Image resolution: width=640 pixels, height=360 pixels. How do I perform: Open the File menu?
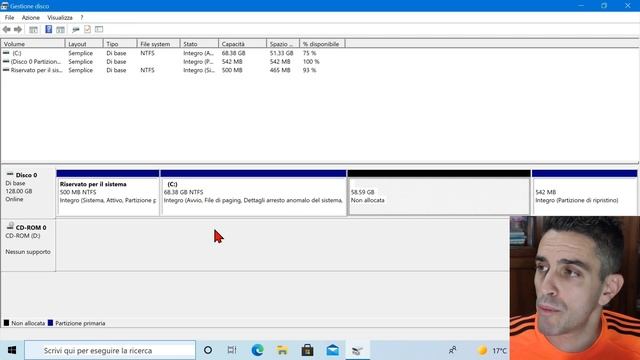click(x=9, y=18)
